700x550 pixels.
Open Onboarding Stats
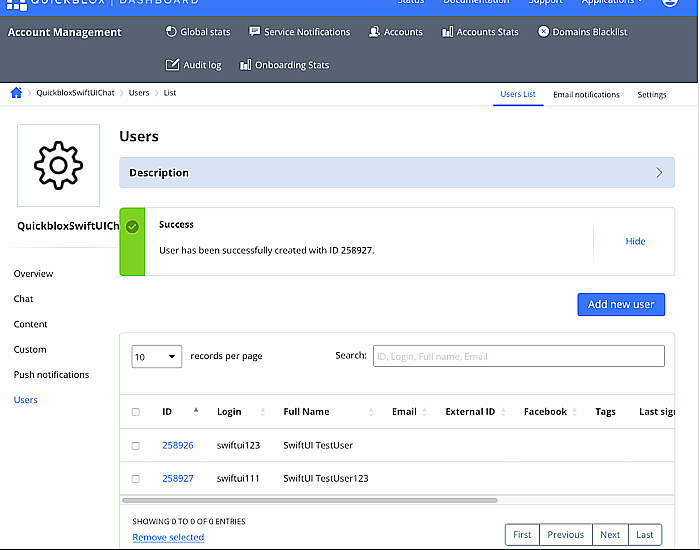pyautogui.click(x=284, y=65)
